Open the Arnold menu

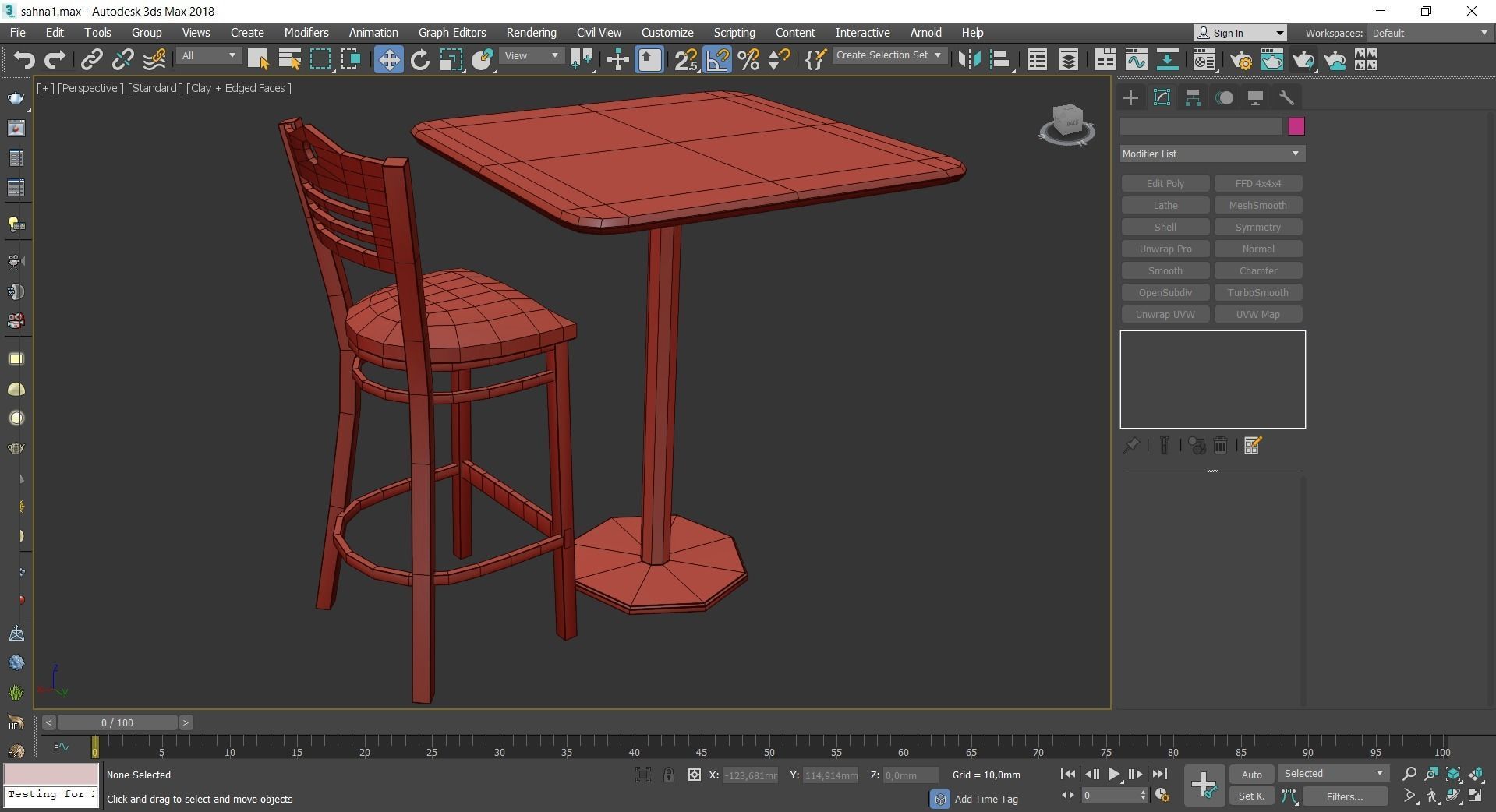coord(925,33)
